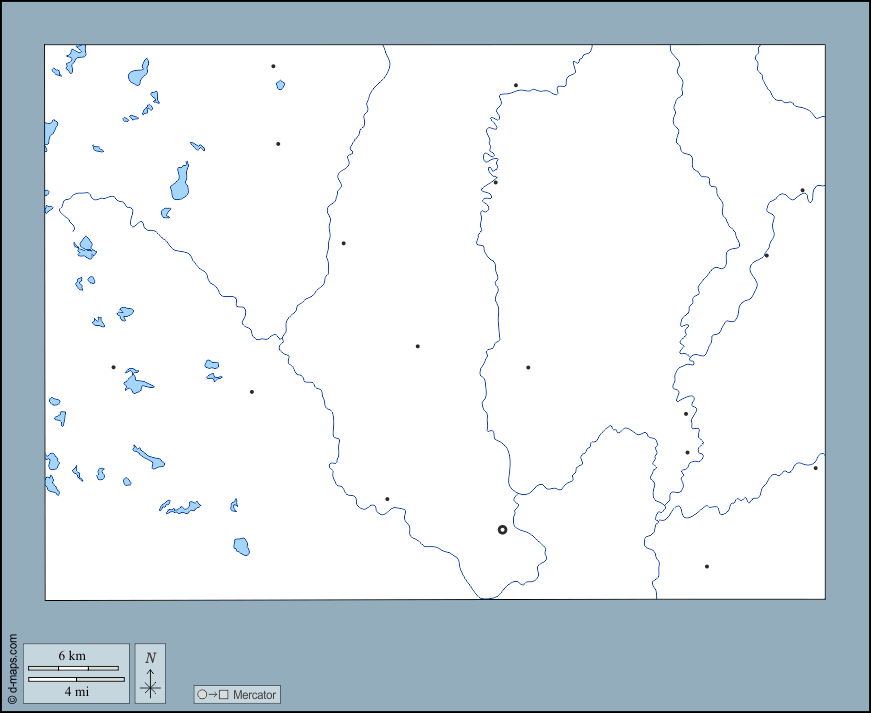
Task: Click the westernmost city dot among the lakes
Action: click(113, 367)
